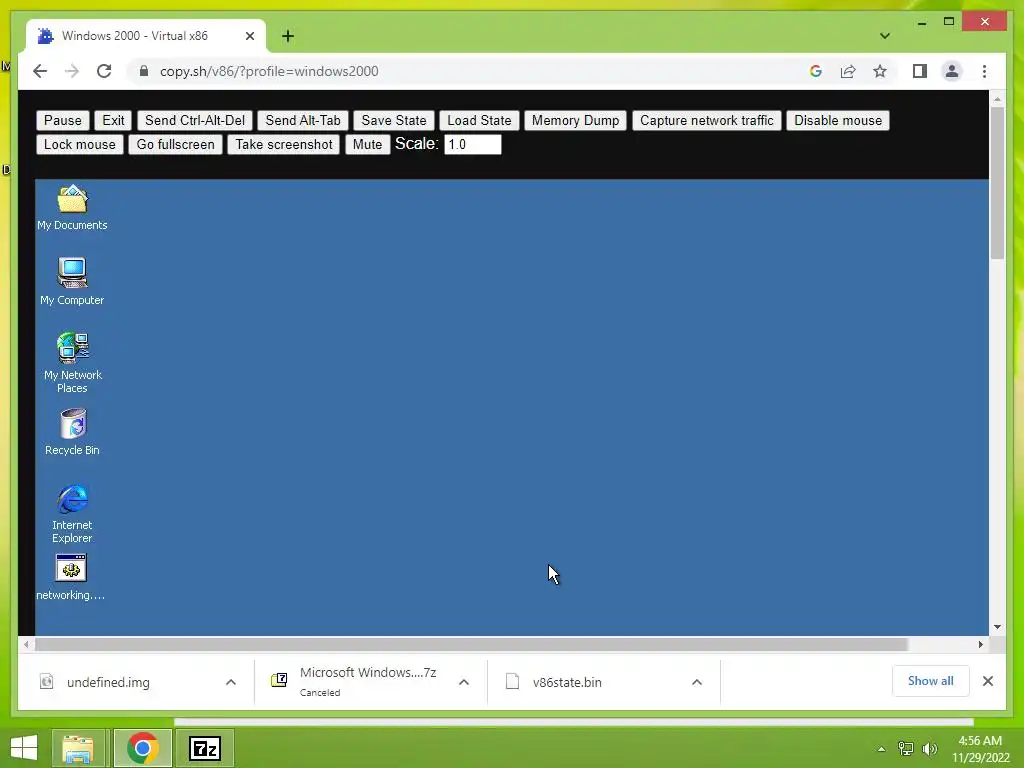Open My Computer desktop icon
Image resolution: width=1024 pixels, height=768 pixels.
[72, 282]
